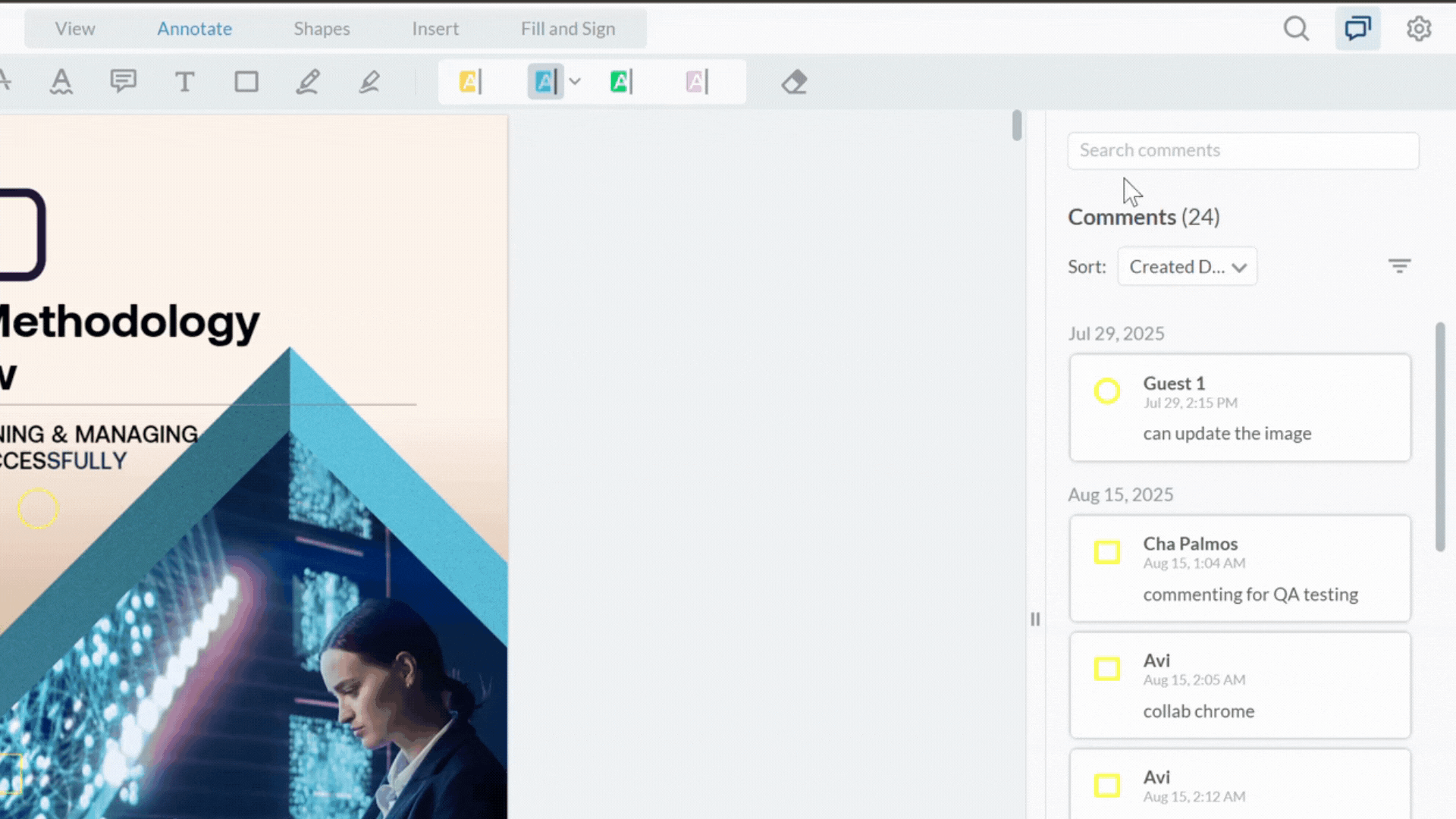The height and width of the screenshot is (819, 1456).
Task: Open Sort by Created Date dropdown
Action: (1187, 267)
